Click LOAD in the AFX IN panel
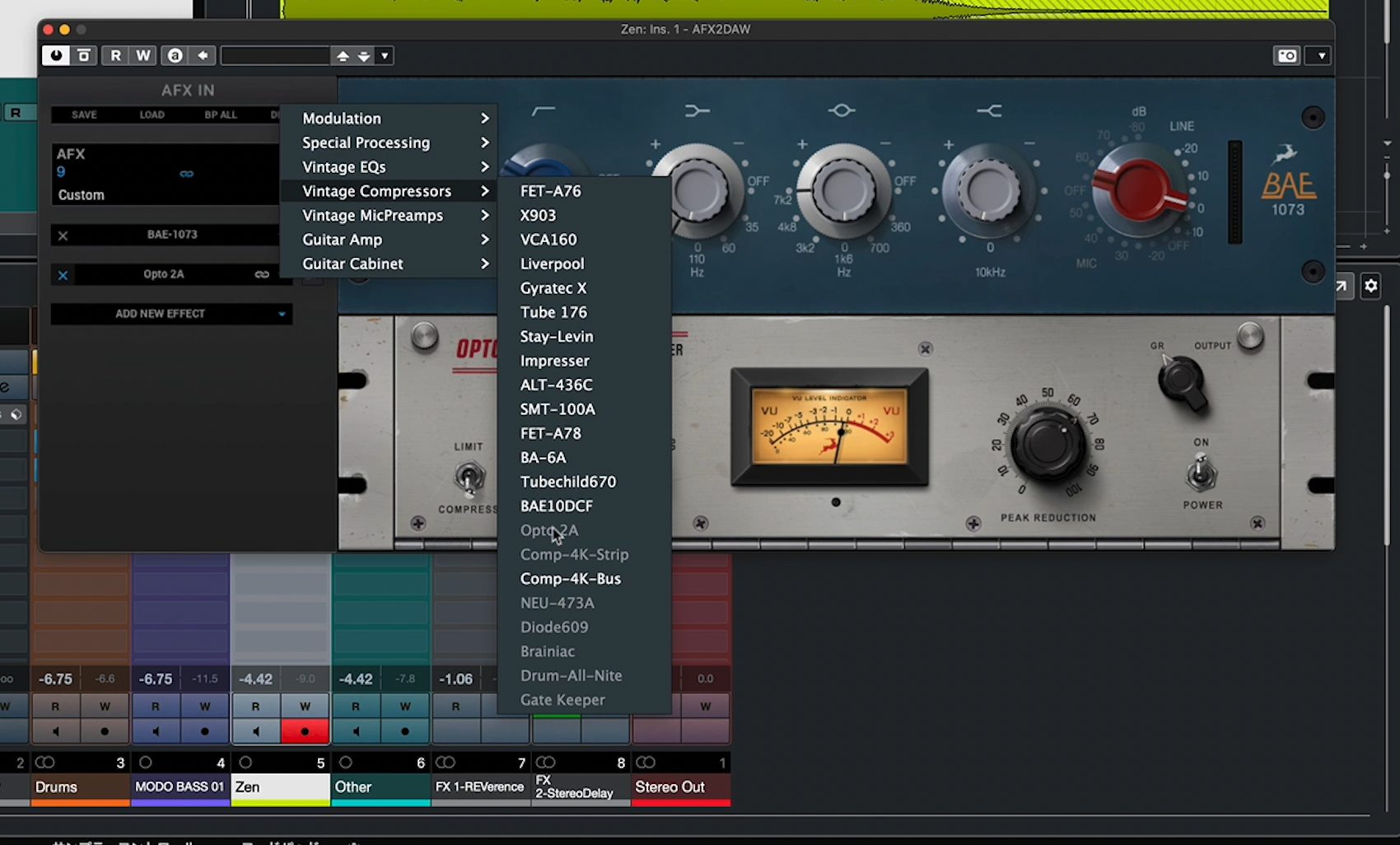Image resolution: width=1400 pixels, height=845 pixels. click(152, 114)
